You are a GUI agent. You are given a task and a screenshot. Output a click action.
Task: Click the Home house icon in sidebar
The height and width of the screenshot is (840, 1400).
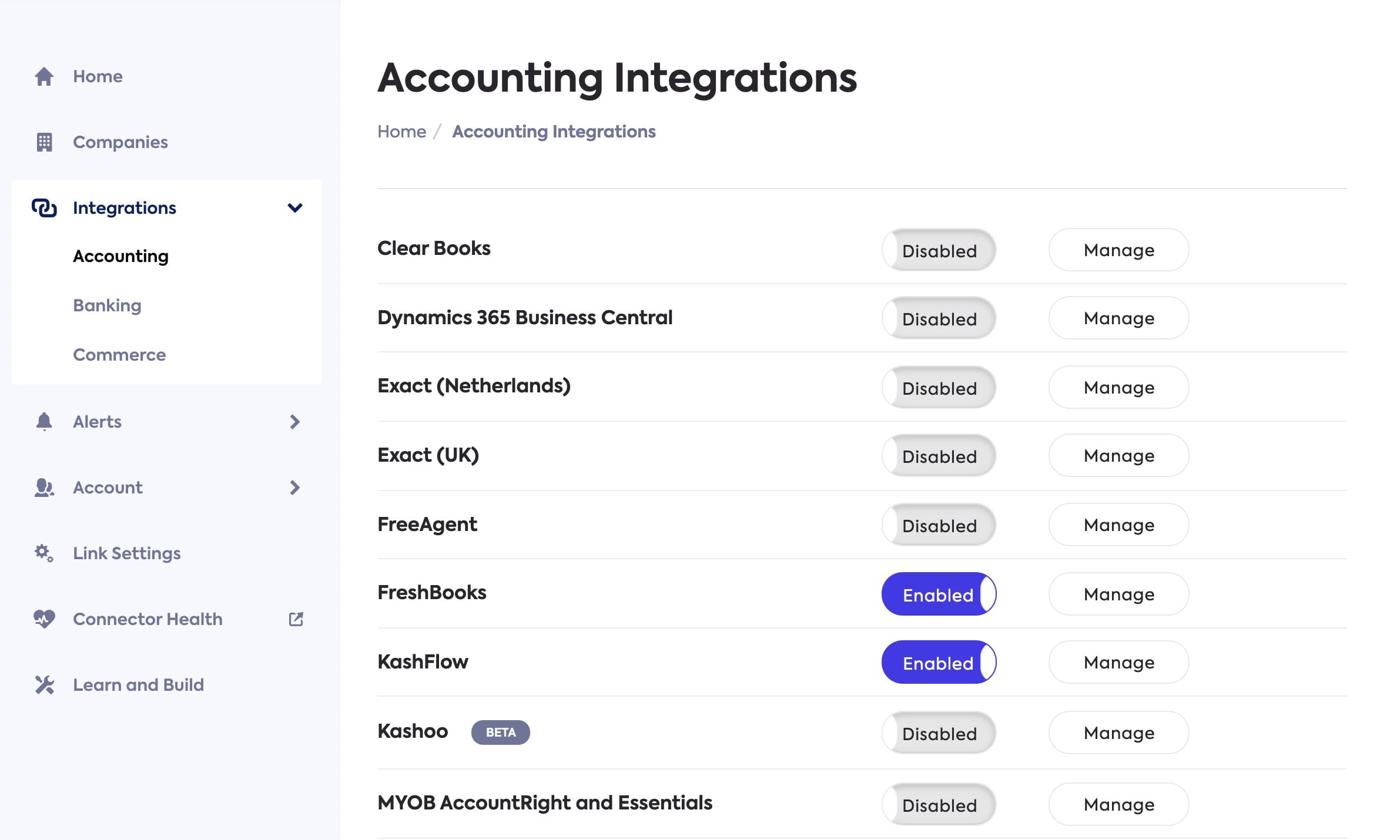[x=44, y=76]
